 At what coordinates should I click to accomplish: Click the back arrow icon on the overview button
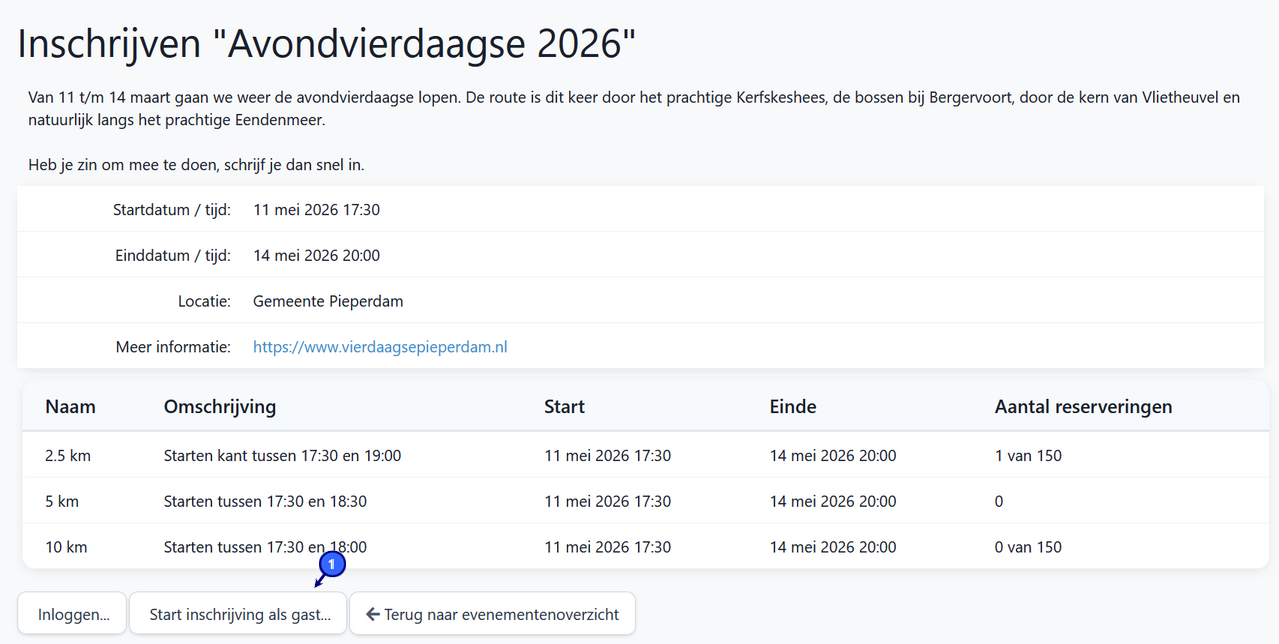coord(375,613)
